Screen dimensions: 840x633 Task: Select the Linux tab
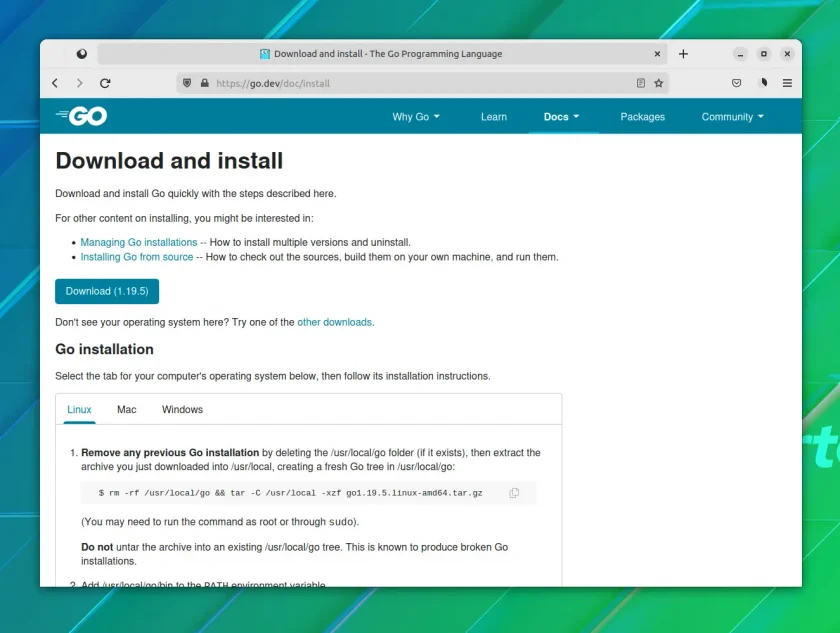pyautogui.click(x=79, y=409)
